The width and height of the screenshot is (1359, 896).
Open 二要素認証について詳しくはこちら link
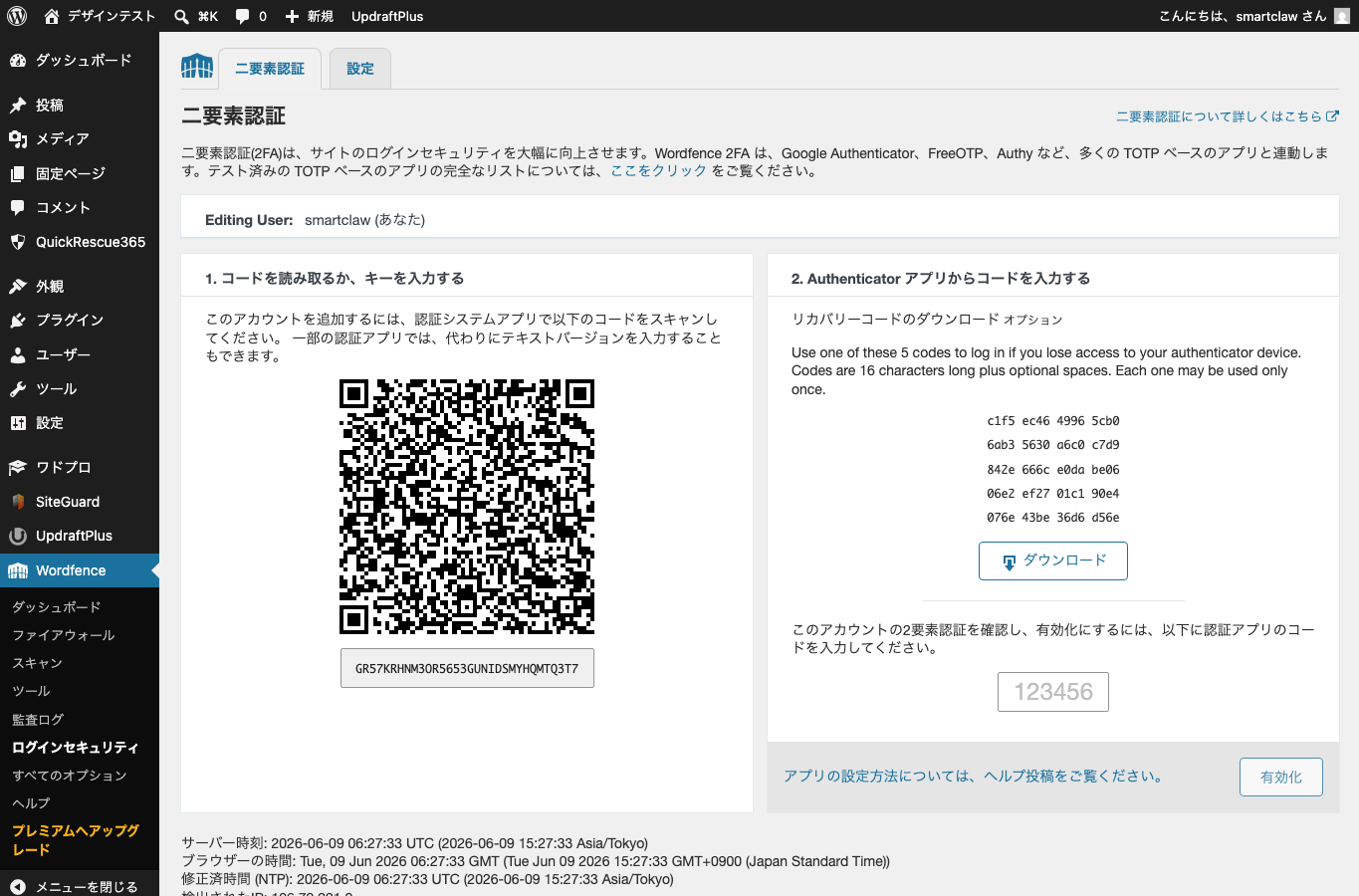coord(1220,116)
